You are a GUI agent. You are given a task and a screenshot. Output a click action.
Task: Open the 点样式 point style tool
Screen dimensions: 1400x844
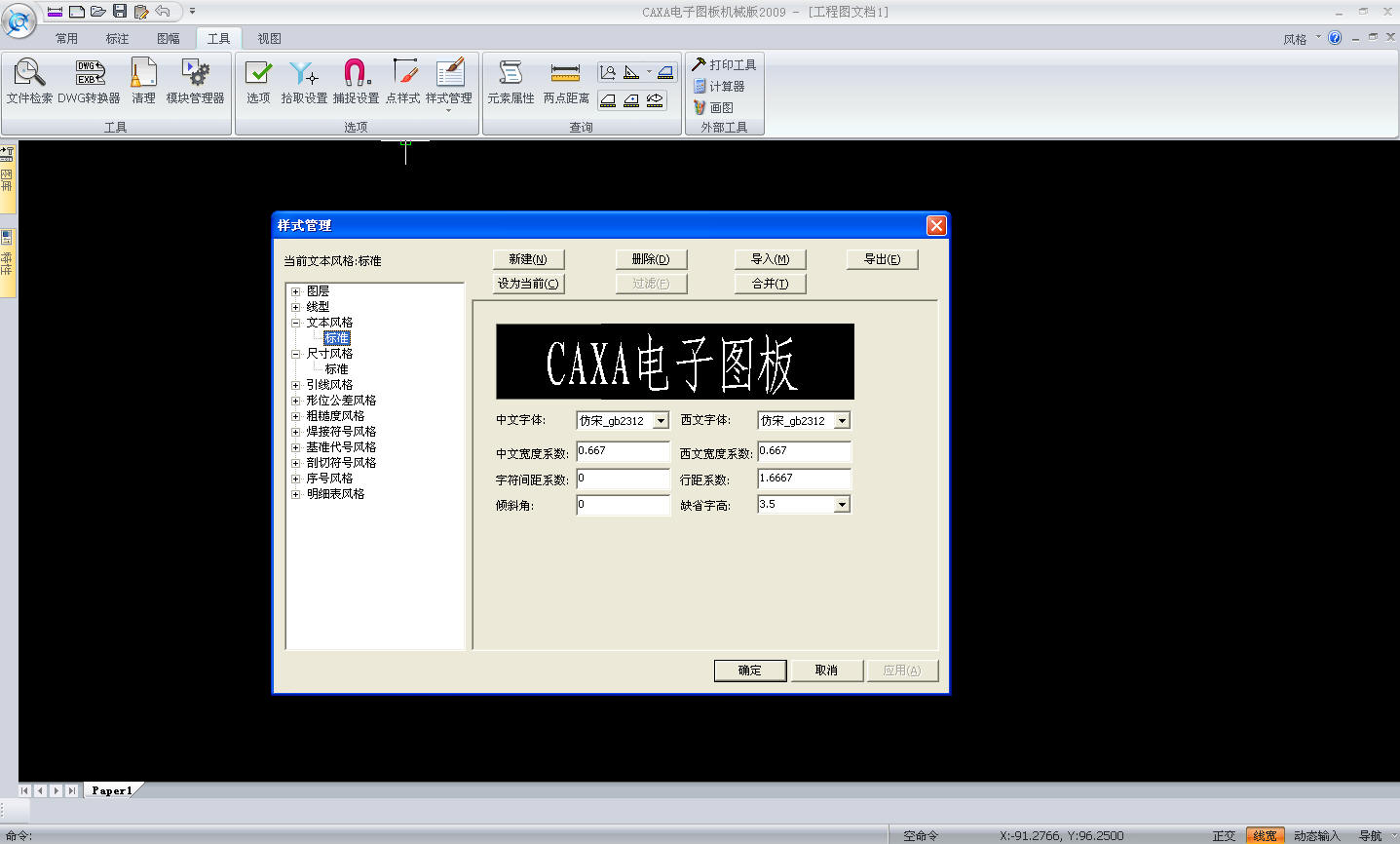[x=403, y=82]
